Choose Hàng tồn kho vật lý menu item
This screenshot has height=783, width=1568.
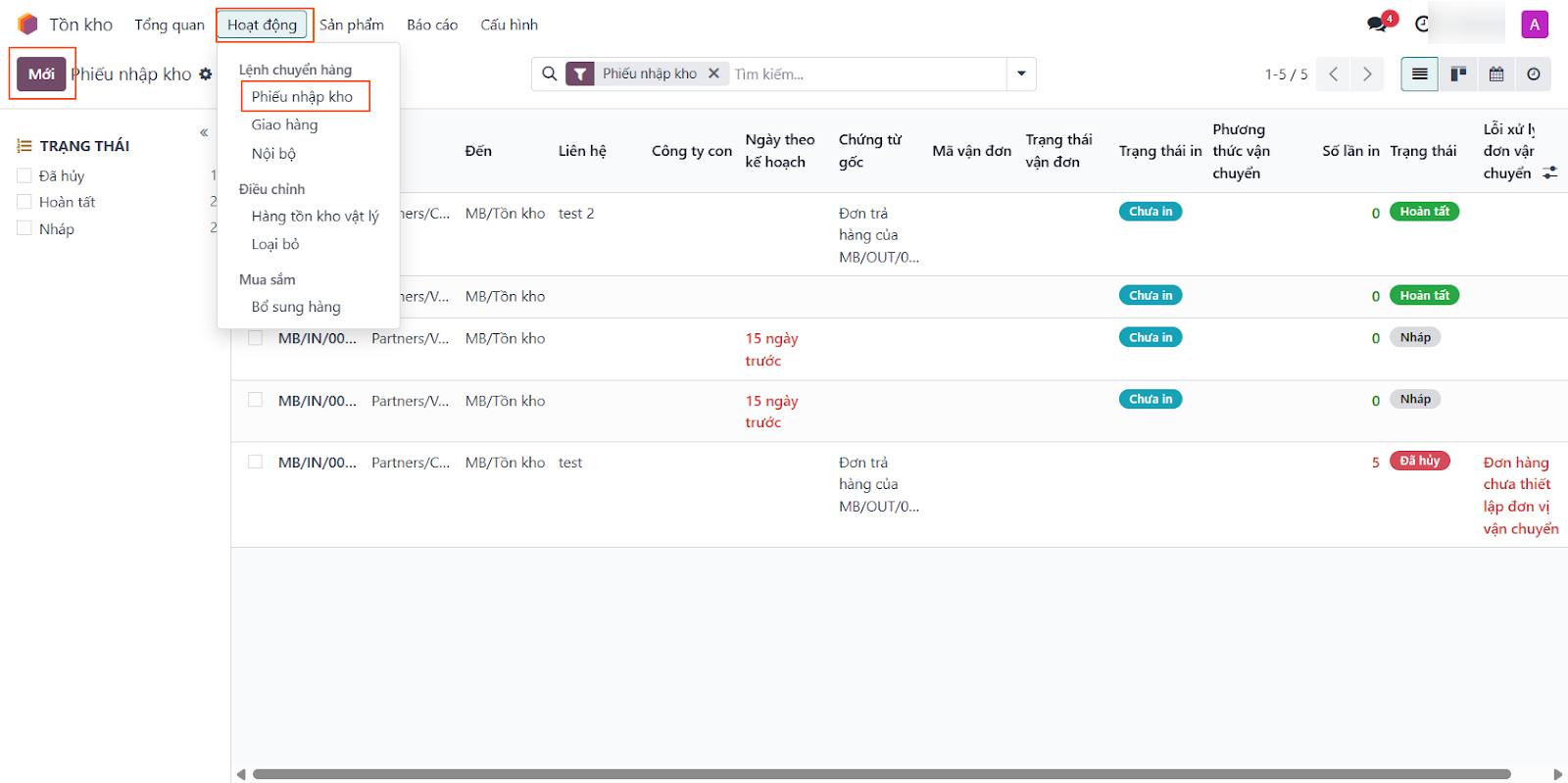click(315, 216)
